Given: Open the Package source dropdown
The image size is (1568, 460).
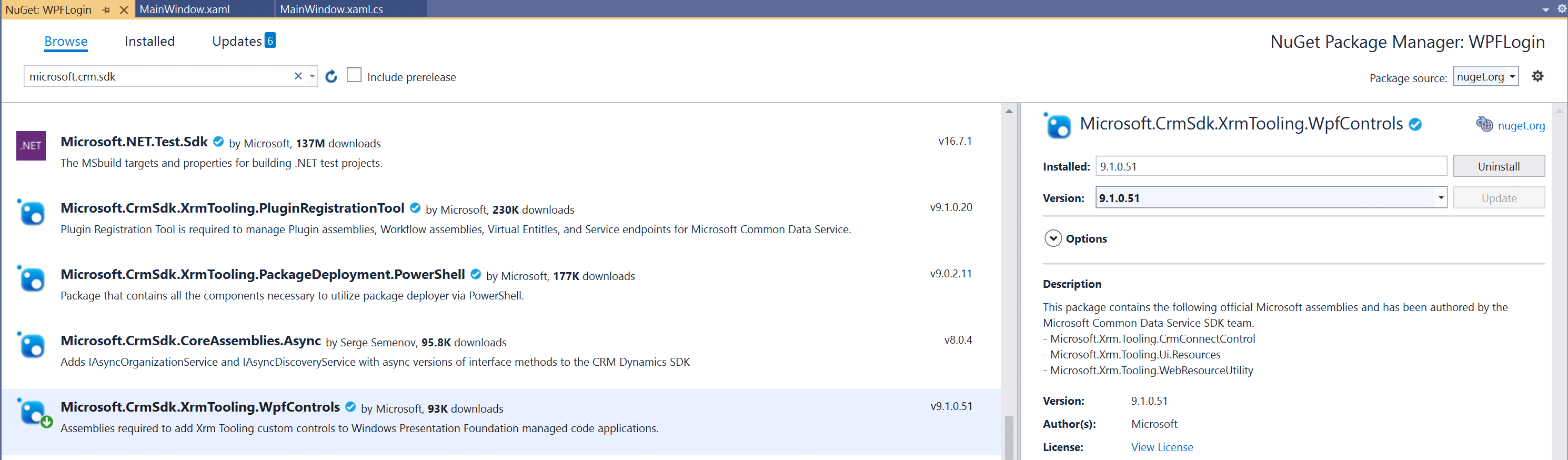Looking at the screenshot, I should point(1485,77).
